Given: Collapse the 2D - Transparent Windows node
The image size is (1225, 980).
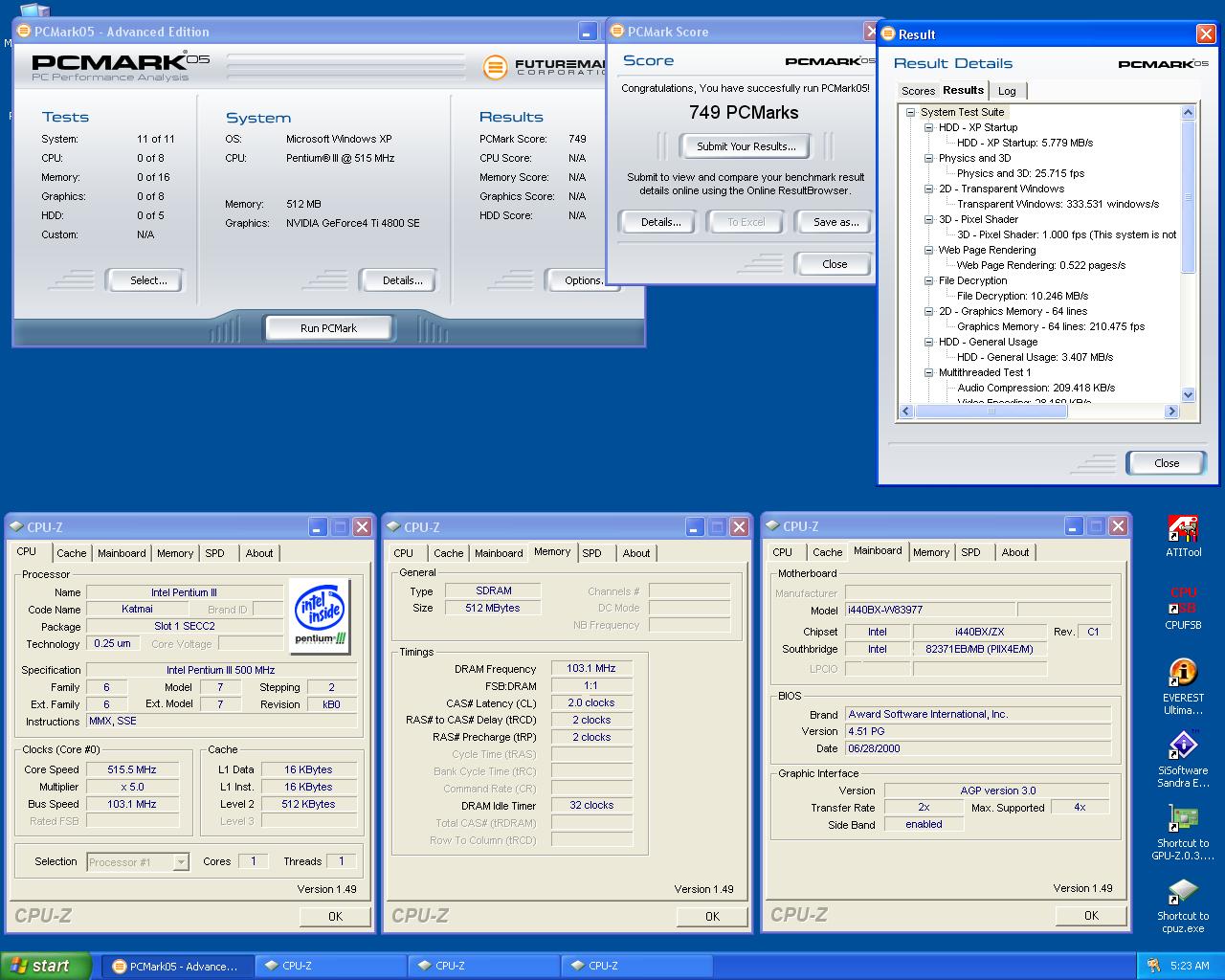Looking at the screenshot, I should (x=928, y=189).
